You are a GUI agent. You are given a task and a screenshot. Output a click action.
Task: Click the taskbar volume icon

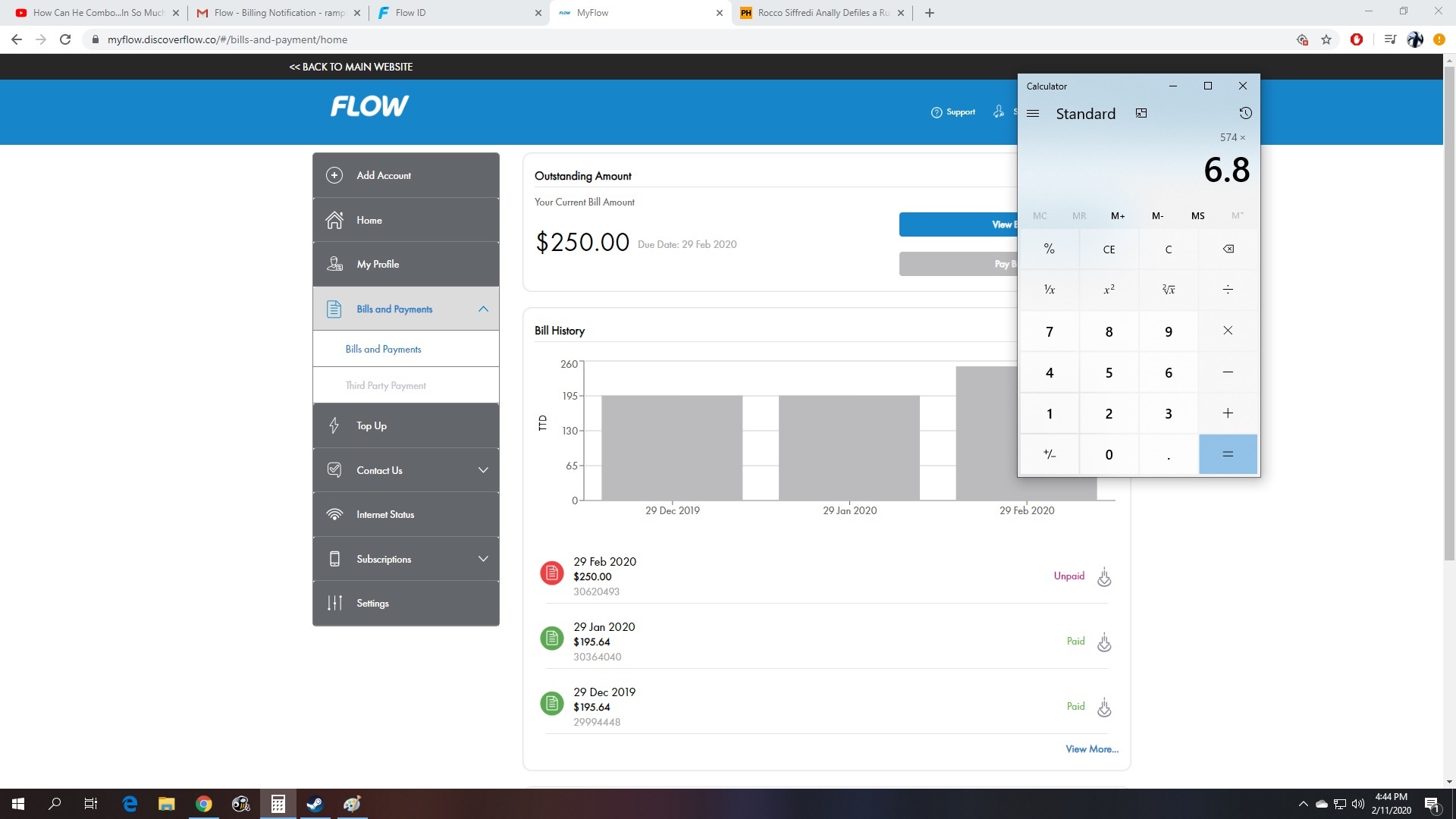pyautogui.click(x=1357, y=804)
